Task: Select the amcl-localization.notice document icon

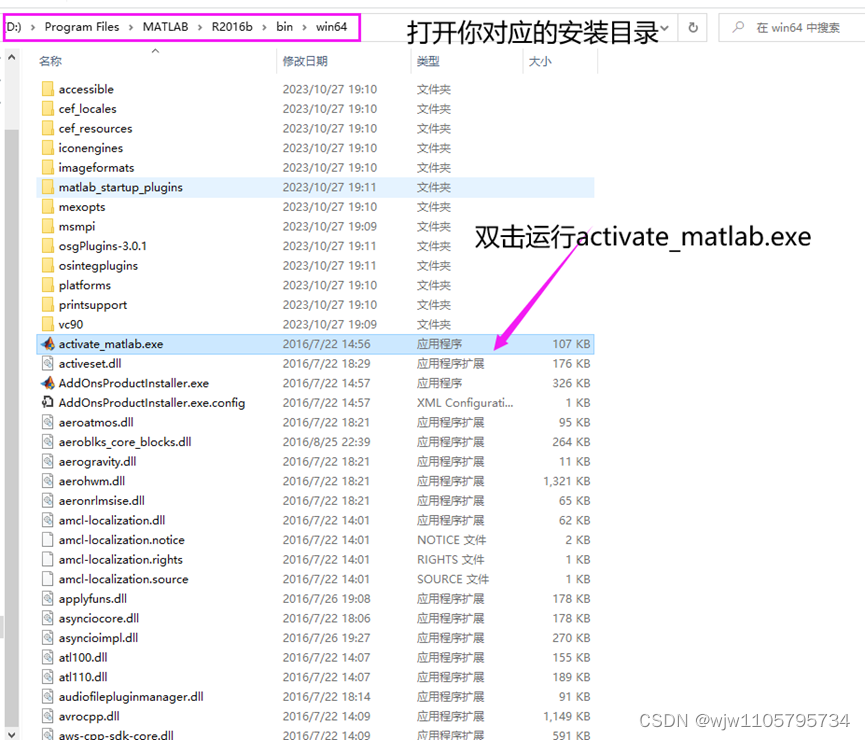Action: pyautogui.click(x=47, y=540)
